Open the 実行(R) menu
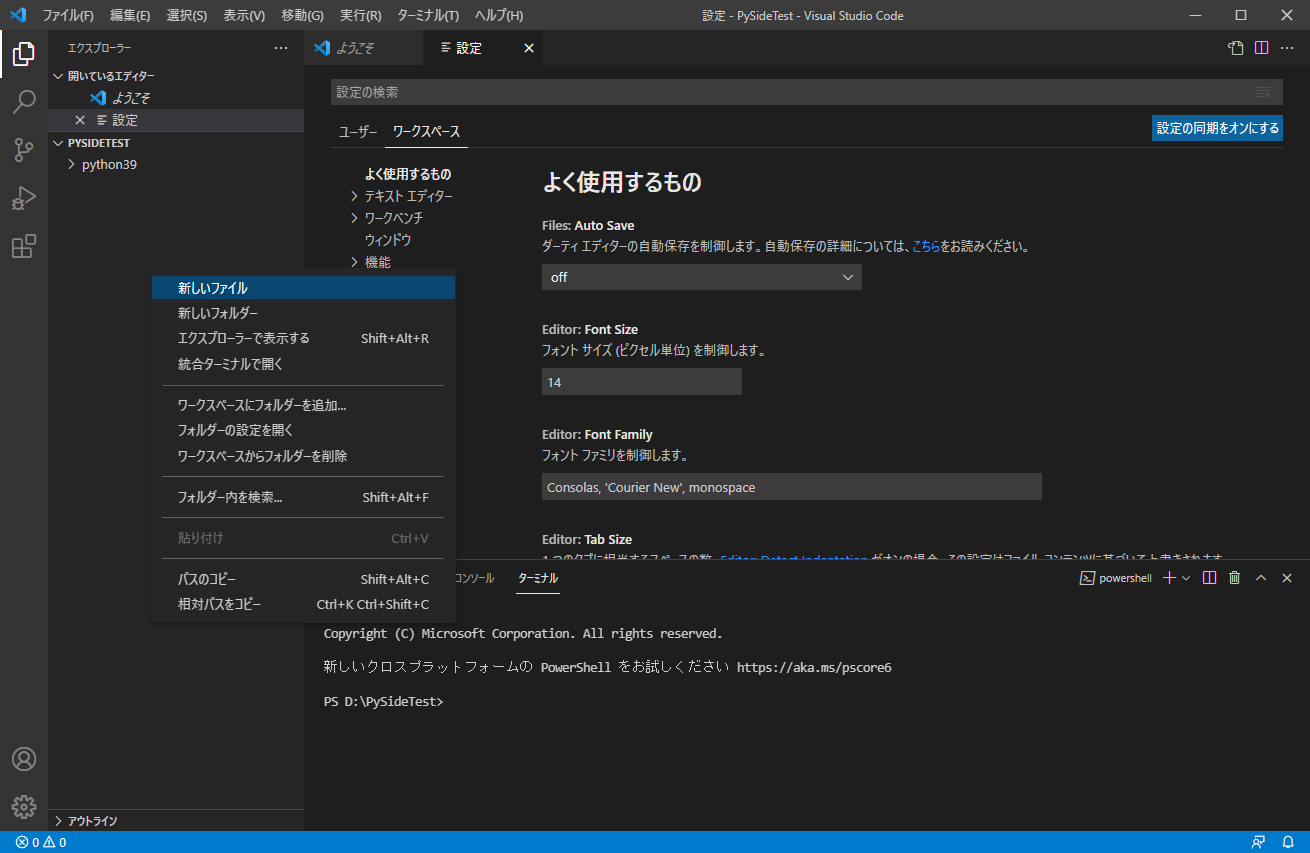 (361, 15)
